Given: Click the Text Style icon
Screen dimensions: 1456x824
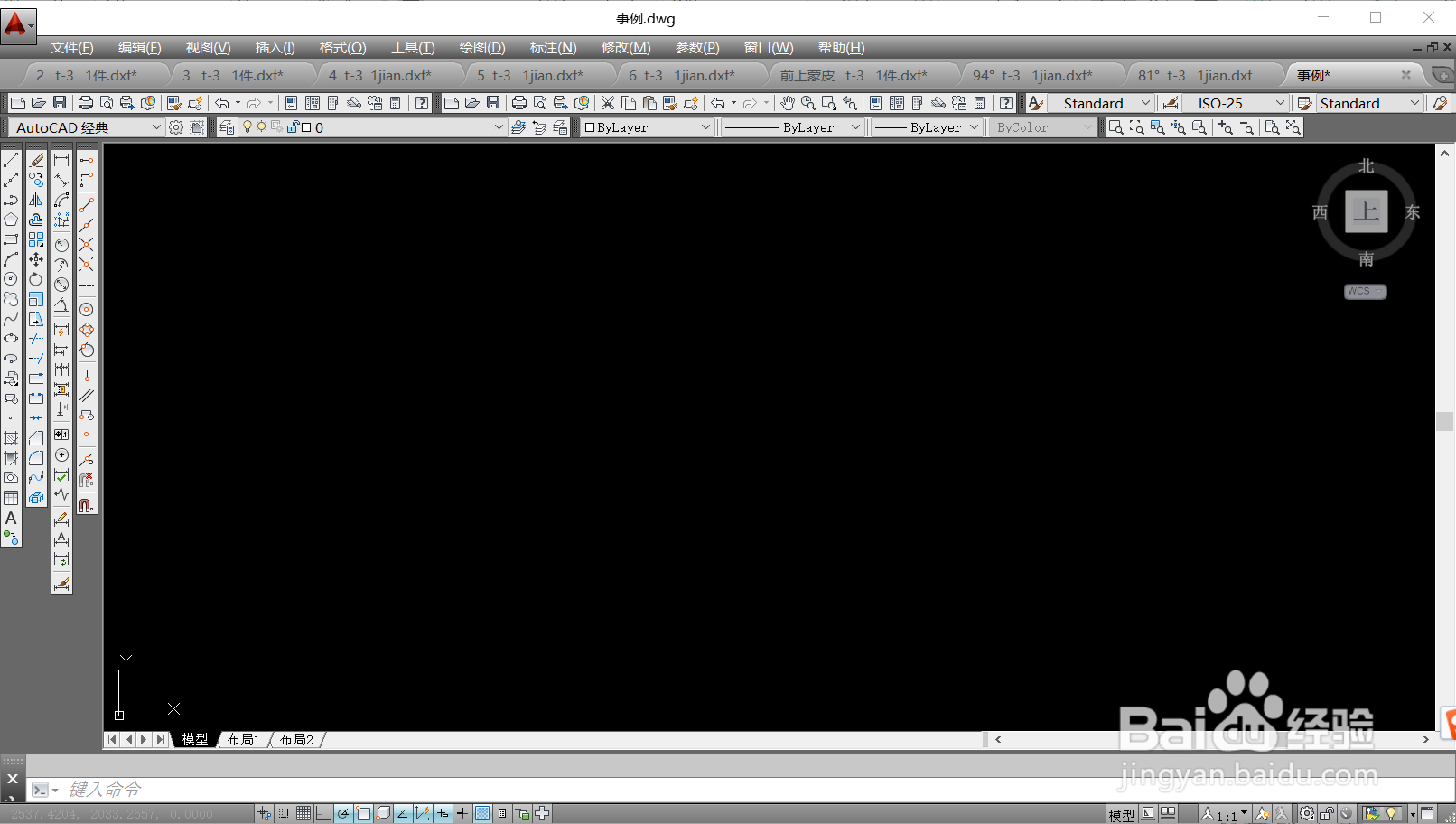Looking at the screenshot, I should tap(1036, 103).
